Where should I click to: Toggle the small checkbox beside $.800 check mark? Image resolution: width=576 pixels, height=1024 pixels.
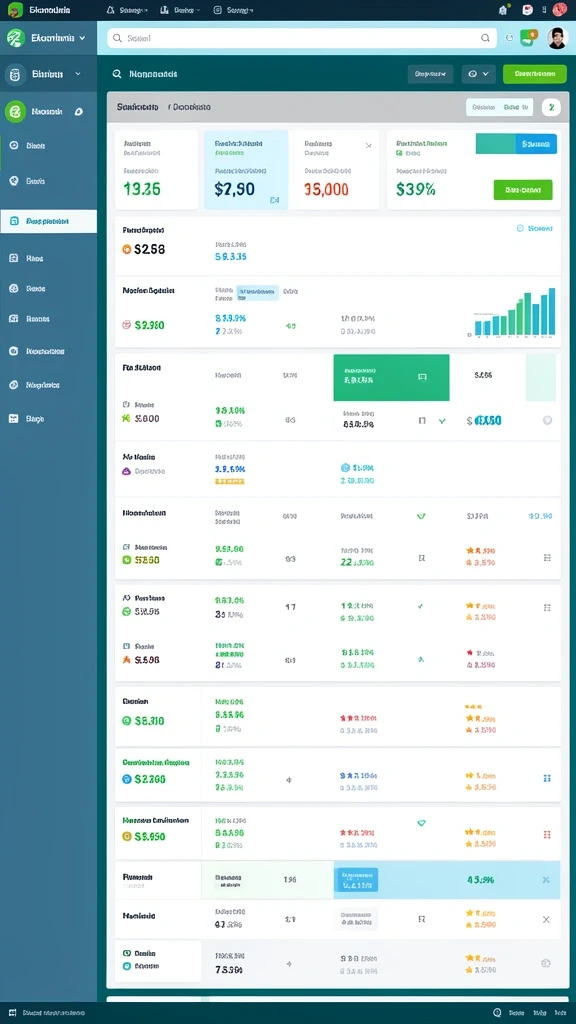click(x=422, y=421)
